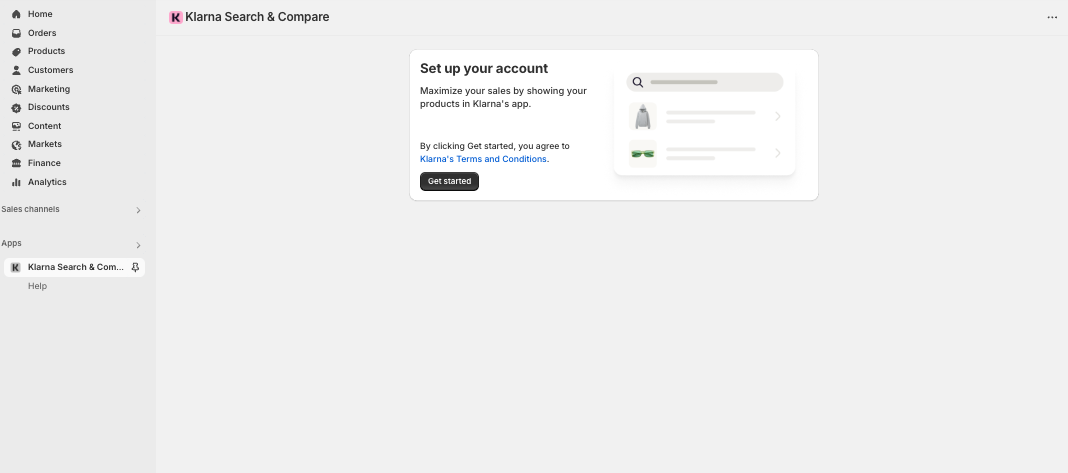Click the Customers person icon
This screenshot has height=473, width=1068.
point(16,70)
